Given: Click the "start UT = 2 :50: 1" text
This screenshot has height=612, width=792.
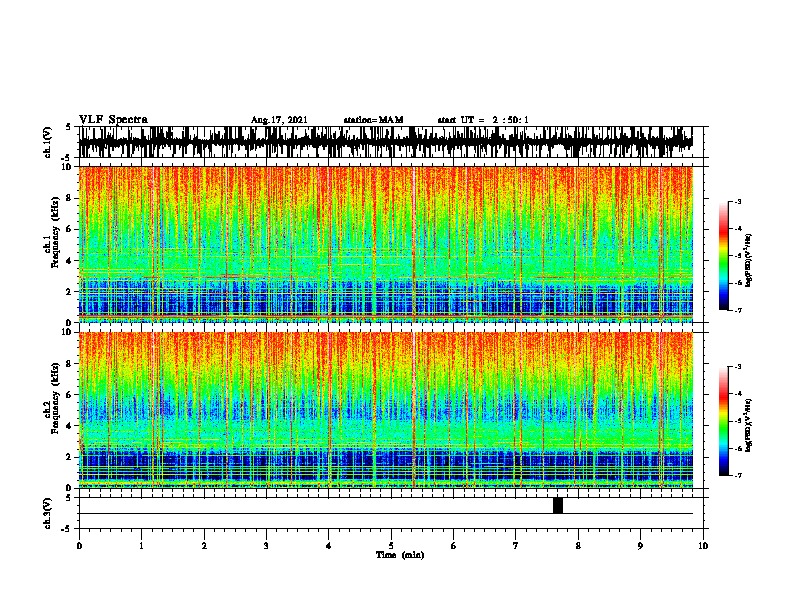Looking at the screenshot, I should pyautogui.click(x=483, y=120).
